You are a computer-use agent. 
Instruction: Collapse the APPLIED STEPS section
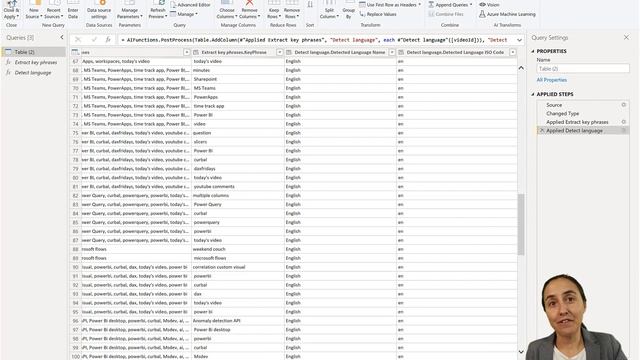click(x=533, y=94)
